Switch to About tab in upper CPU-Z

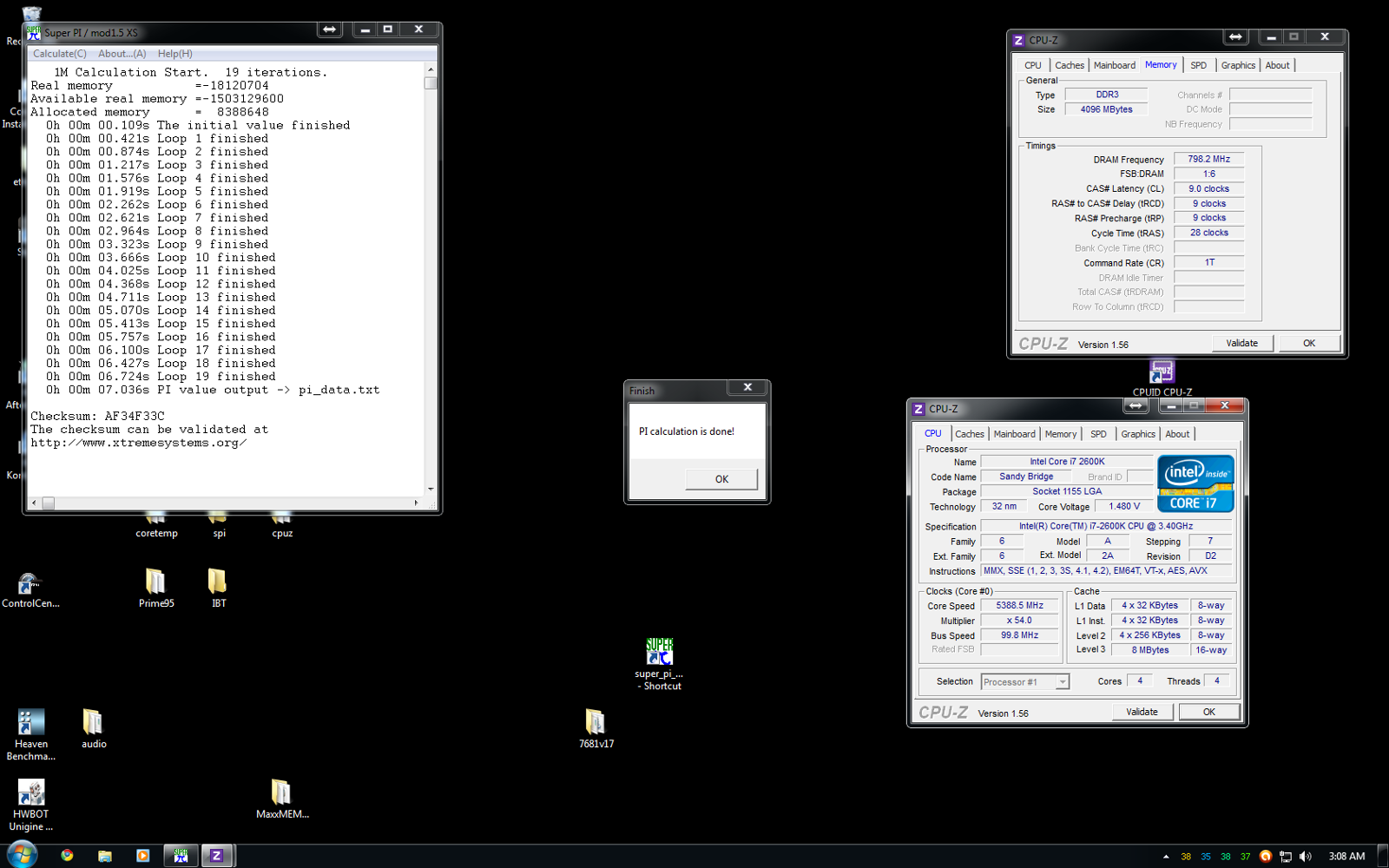point(1277,65)
